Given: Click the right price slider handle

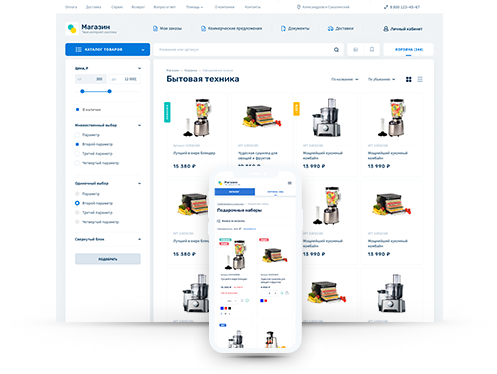Looking at the screenshot, I should pyautogui.click(x=109, y=91).
